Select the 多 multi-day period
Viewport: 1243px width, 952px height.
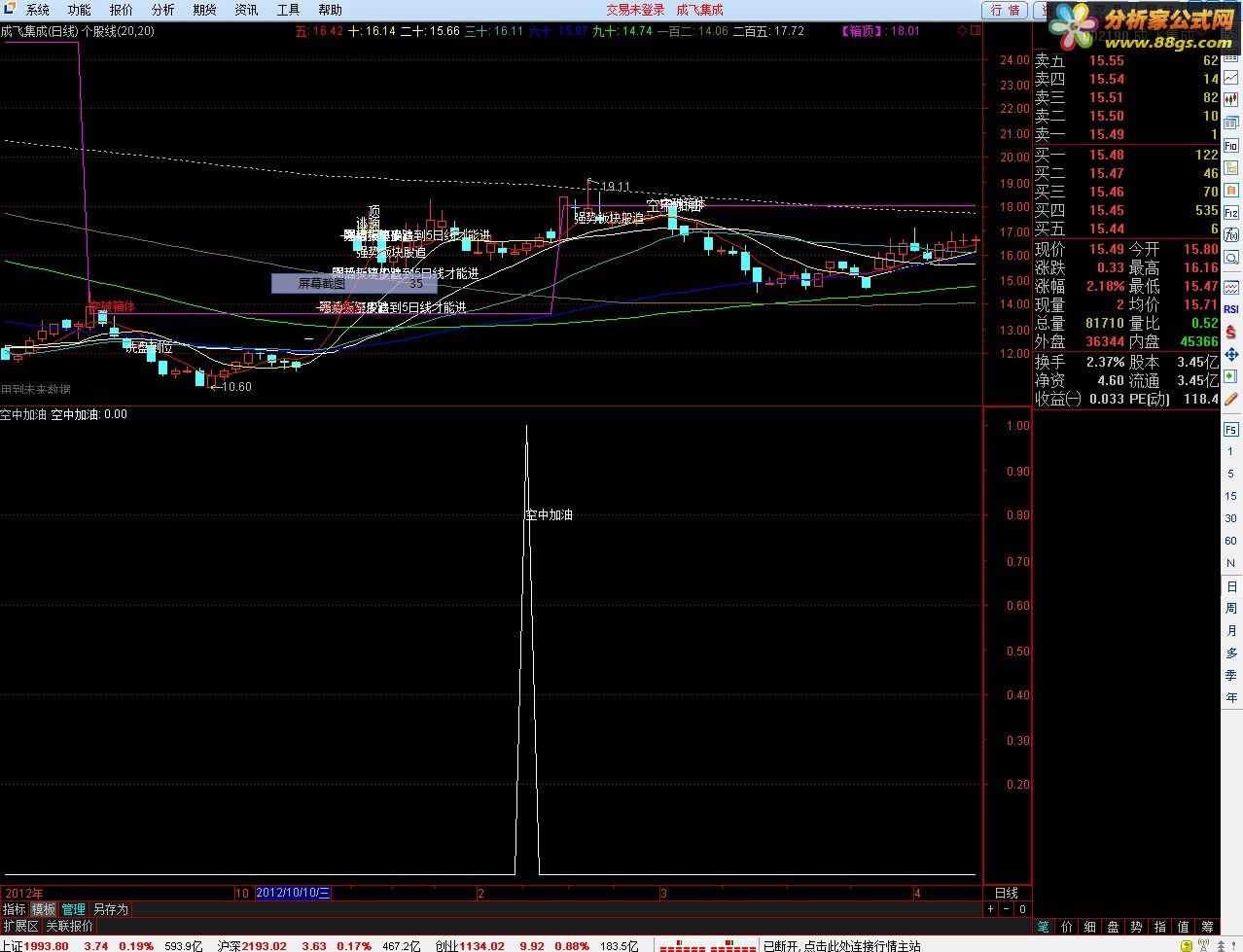click(1230, 653)
